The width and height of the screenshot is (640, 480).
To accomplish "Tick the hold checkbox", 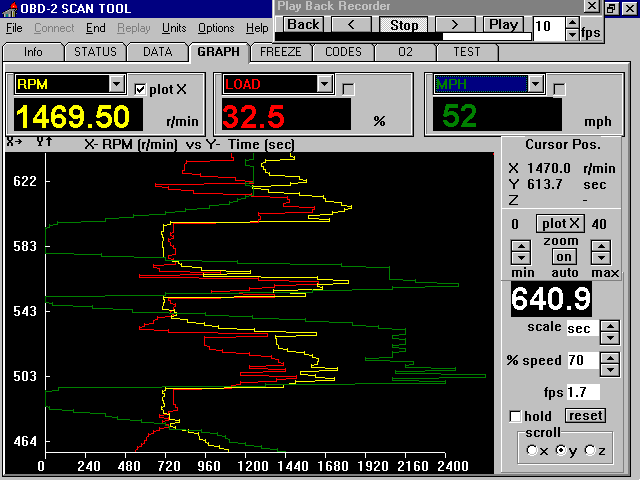I will tap(515, 416).
